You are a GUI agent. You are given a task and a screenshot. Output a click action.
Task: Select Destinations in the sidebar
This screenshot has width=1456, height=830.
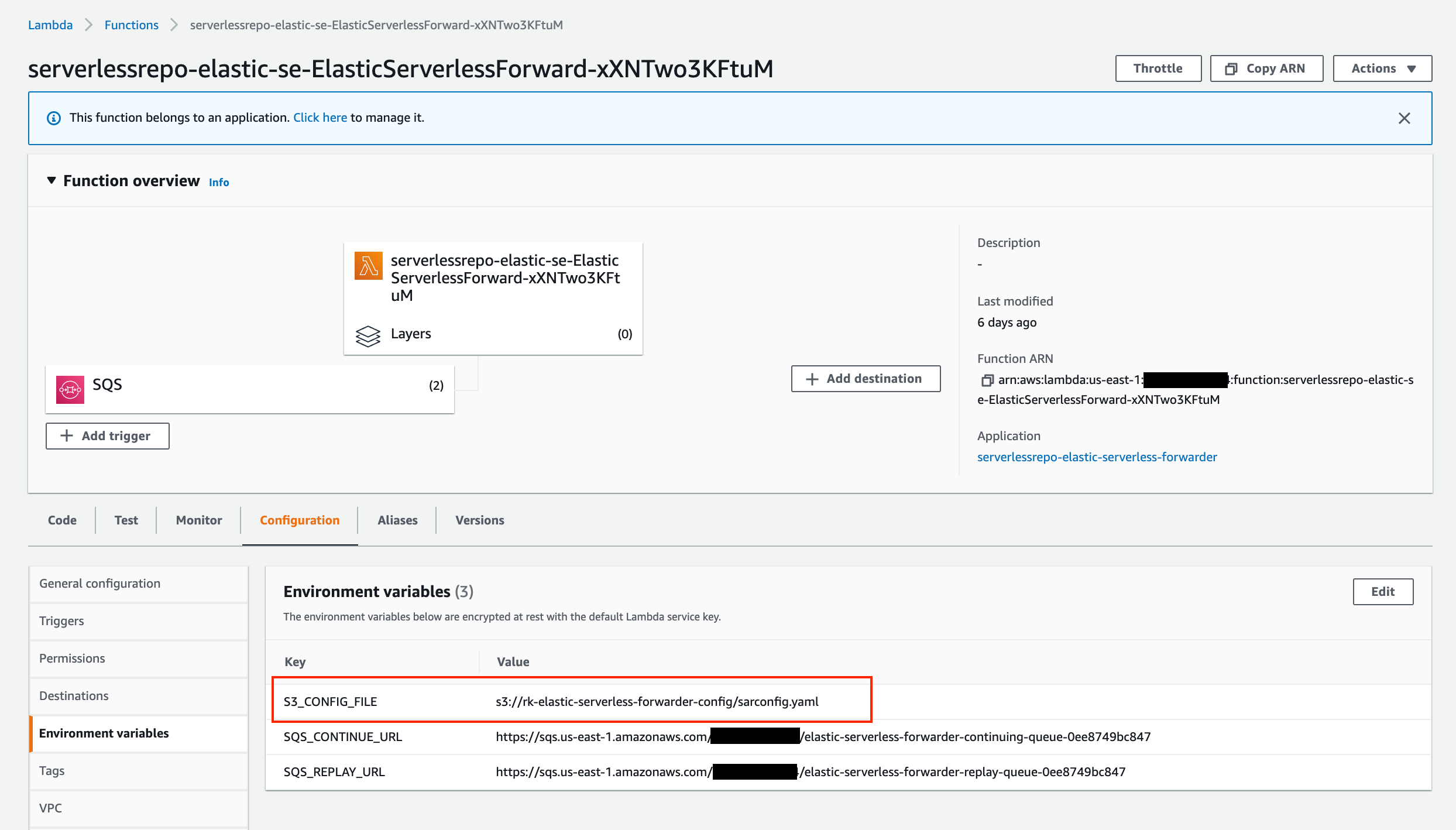(x=139, y=696)
